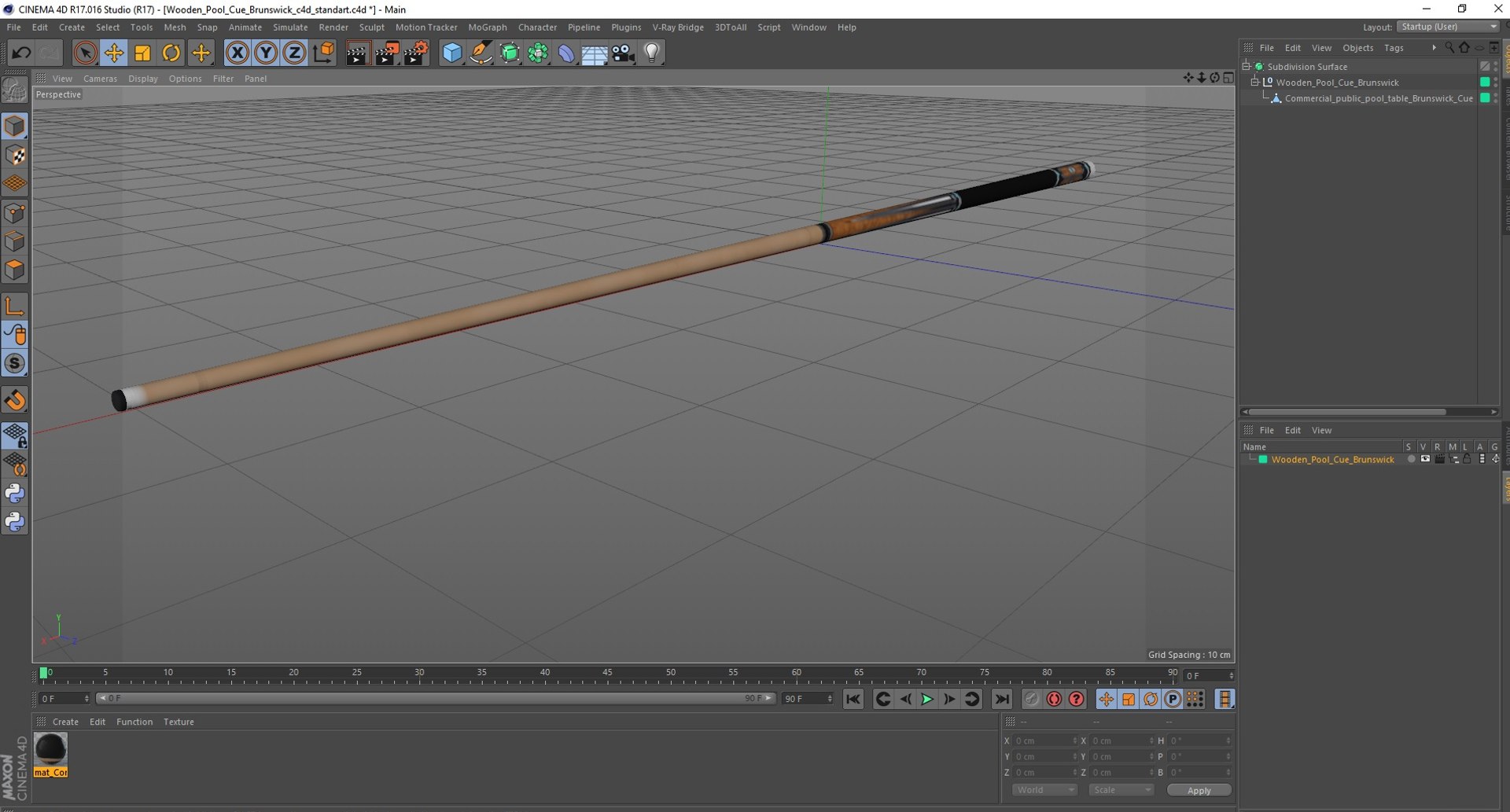1510x812 pixels.
Task: Open the World coordinate dropdown
Action: point(1044,790)
